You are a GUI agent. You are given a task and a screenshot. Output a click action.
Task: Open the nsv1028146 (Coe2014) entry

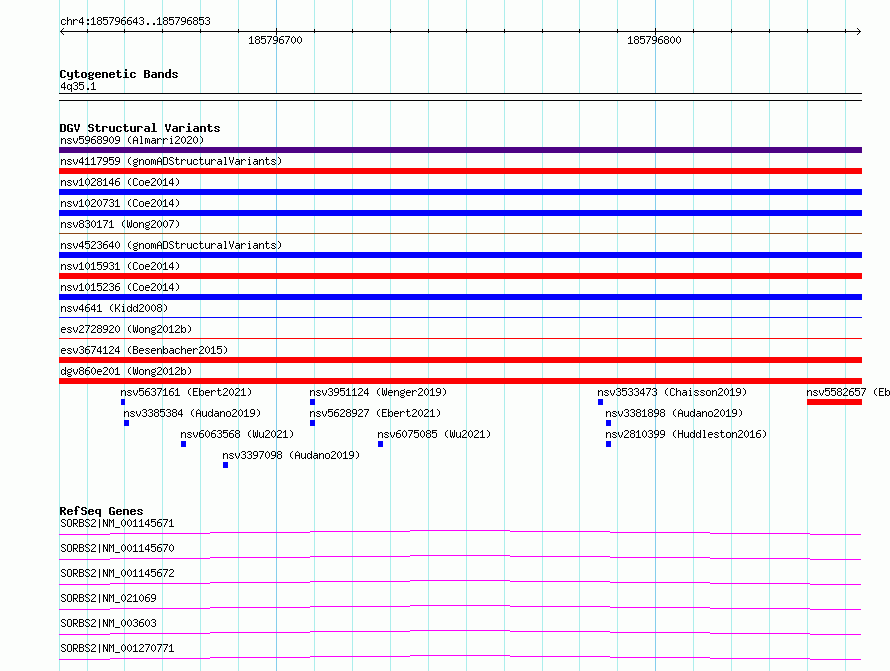point(120,182)
